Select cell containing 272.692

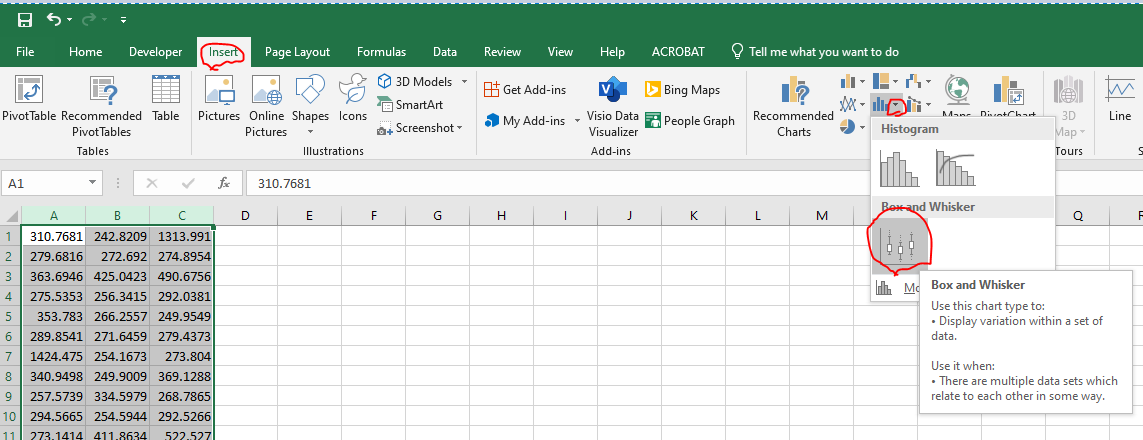pyautogui.click(x=117, y=256)
